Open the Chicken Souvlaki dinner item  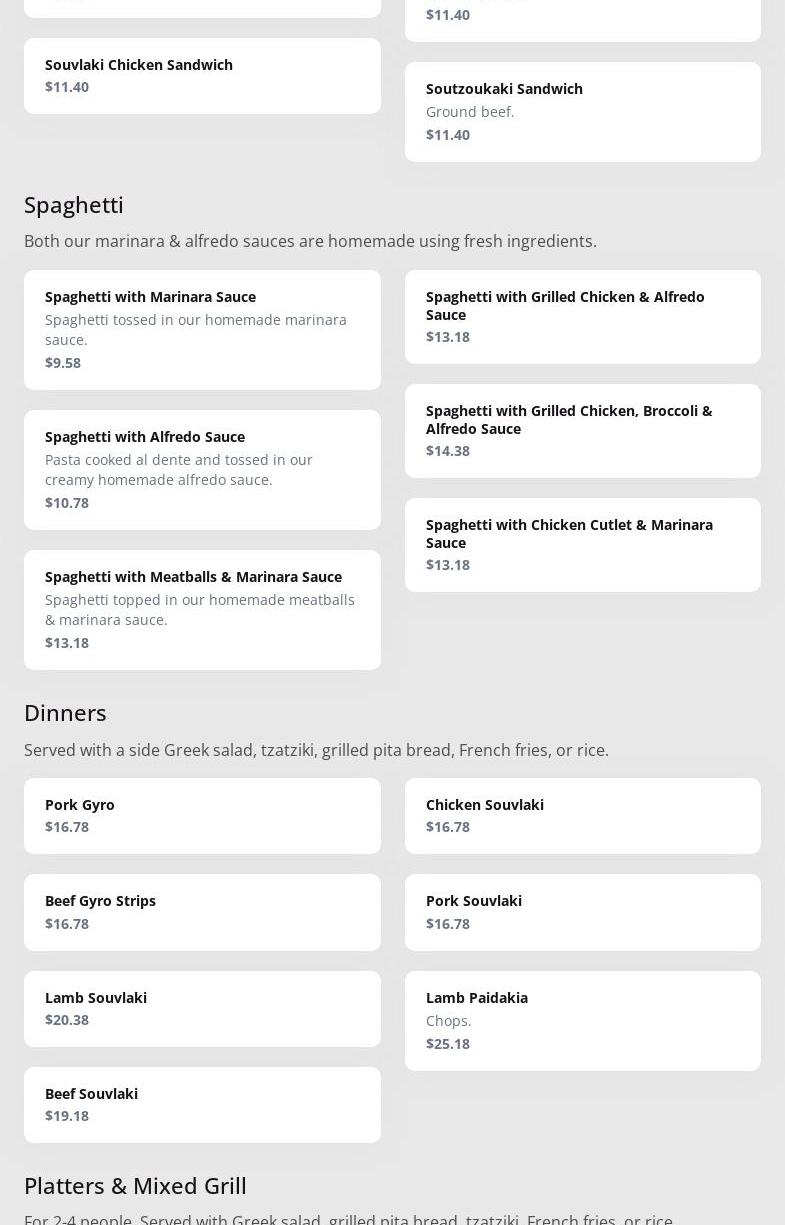click(582, 815)
